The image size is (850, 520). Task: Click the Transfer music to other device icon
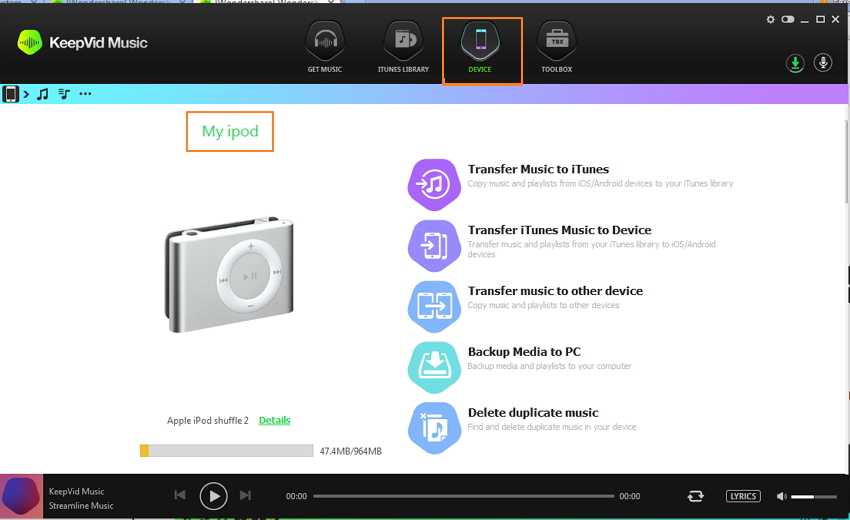coord(434,306)
